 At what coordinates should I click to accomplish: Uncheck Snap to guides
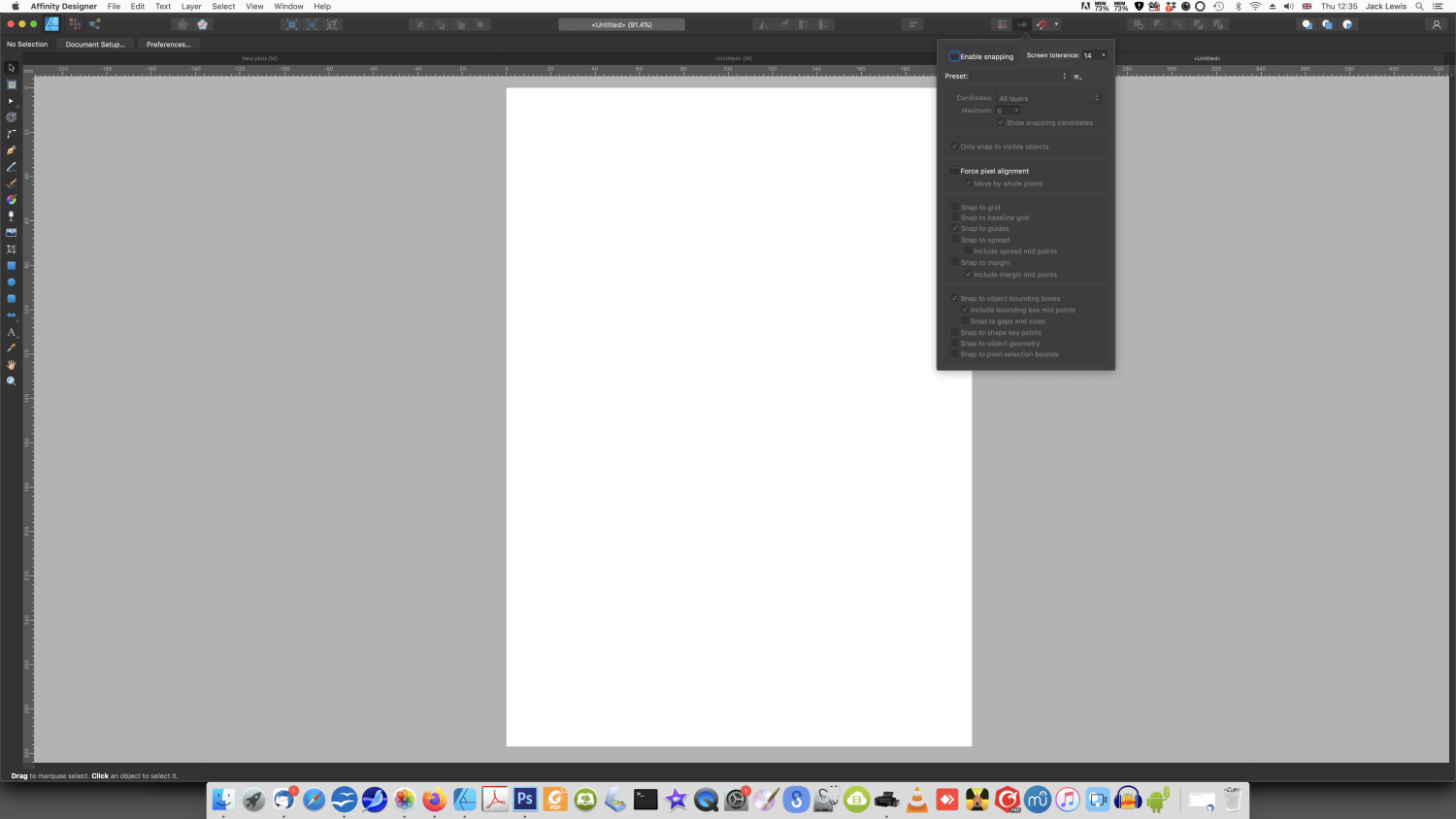[954, 228]
